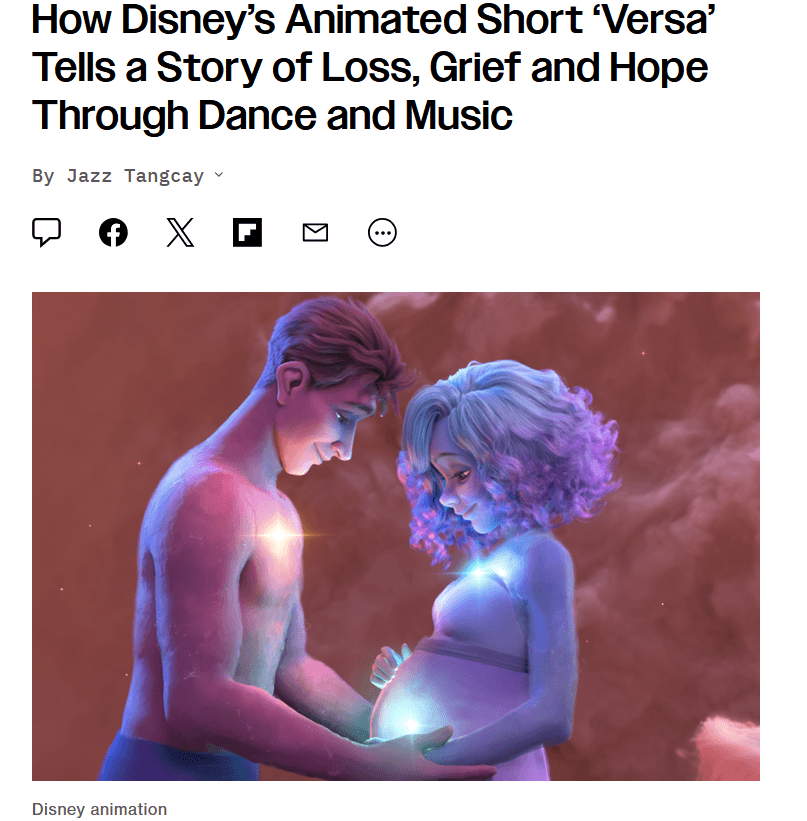Open more sharing options ellipsis icon
Screen dimensions: 807x821
coord(382,232)
